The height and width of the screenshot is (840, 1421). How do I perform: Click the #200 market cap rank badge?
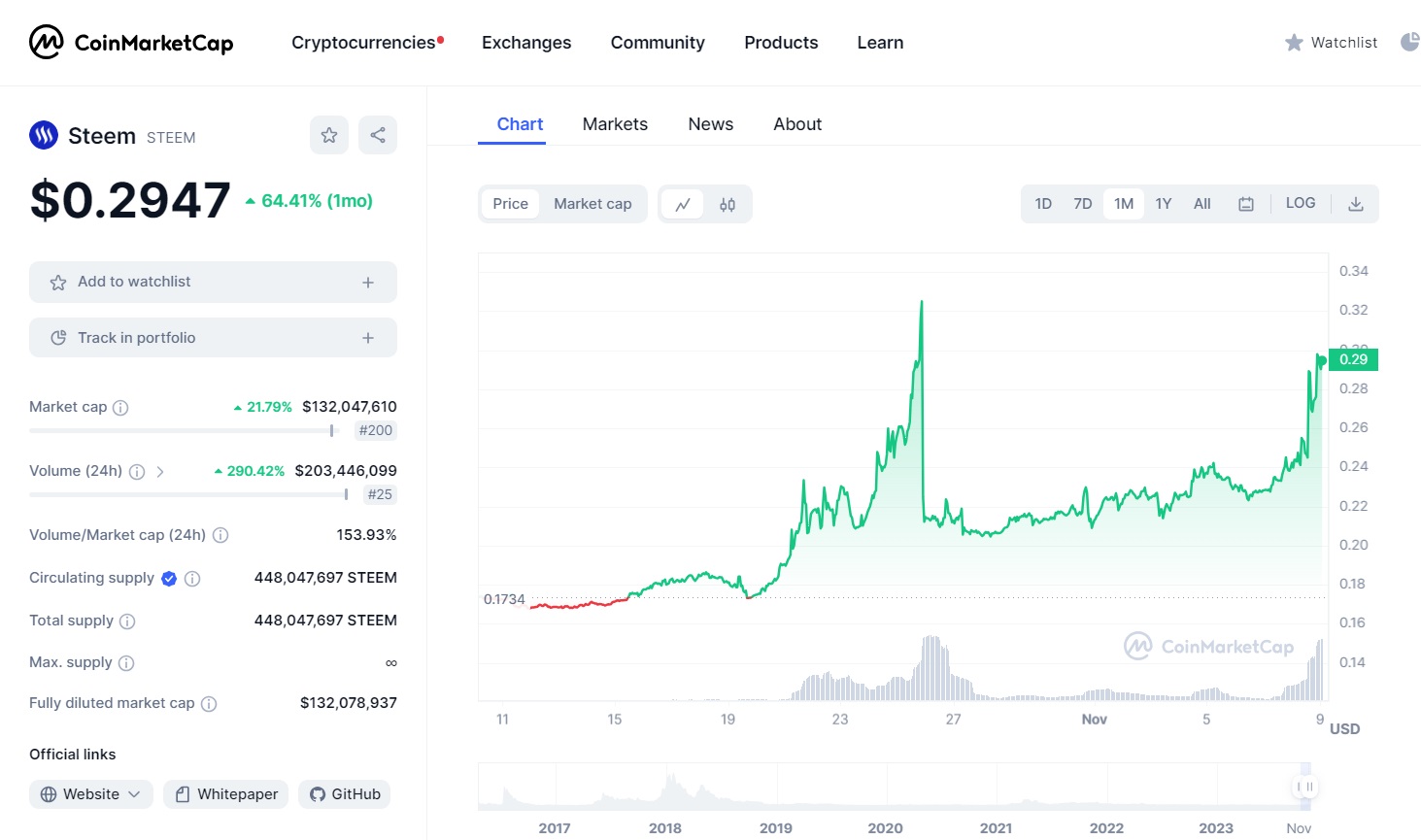click(376, 430)
